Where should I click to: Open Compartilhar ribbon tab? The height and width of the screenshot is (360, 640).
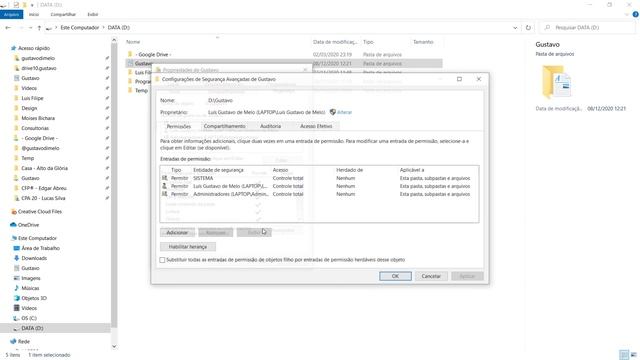tap(63, 14)
